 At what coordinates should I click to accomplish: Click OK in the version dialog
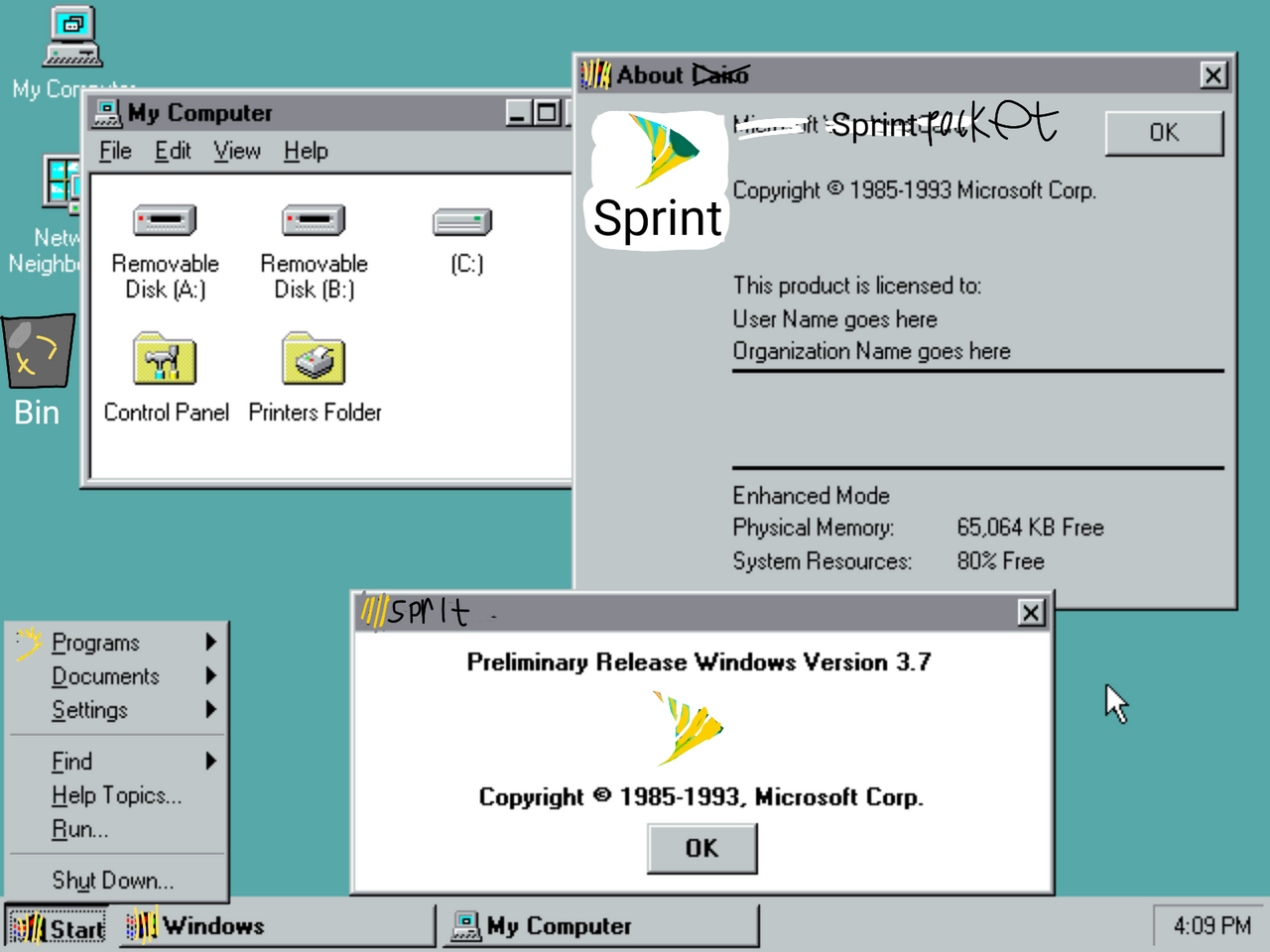pos(701,849)
